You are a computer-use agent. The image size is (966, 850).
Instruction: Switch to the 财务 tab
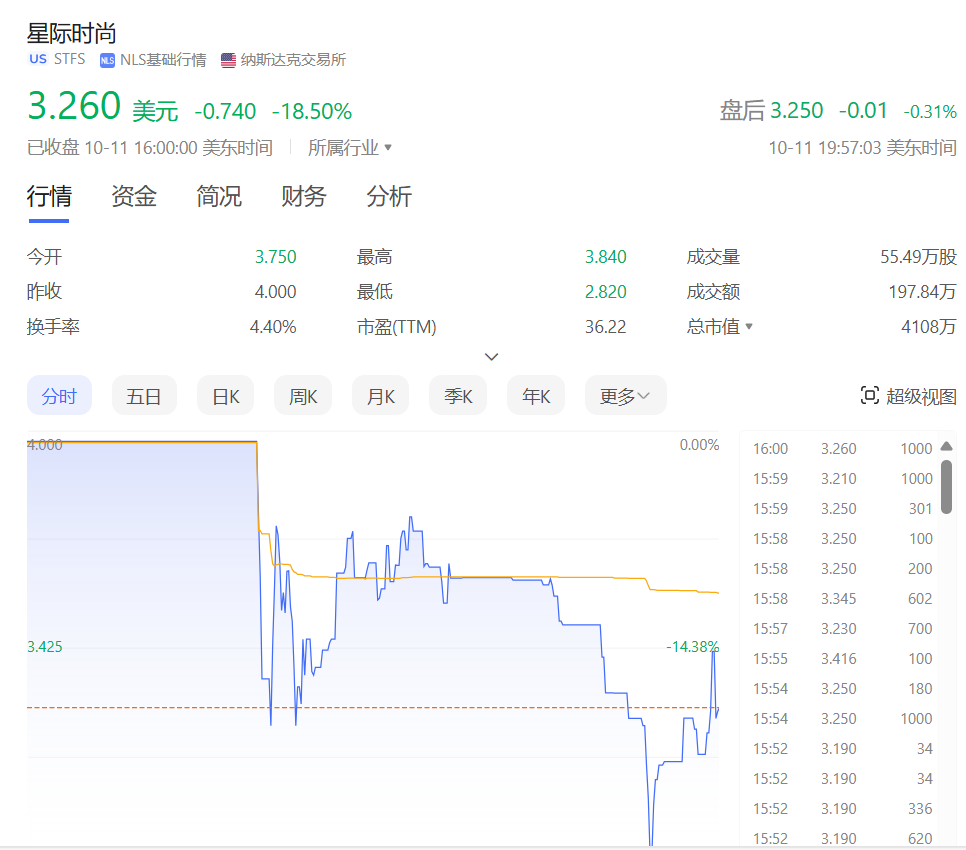coord(304,196)
